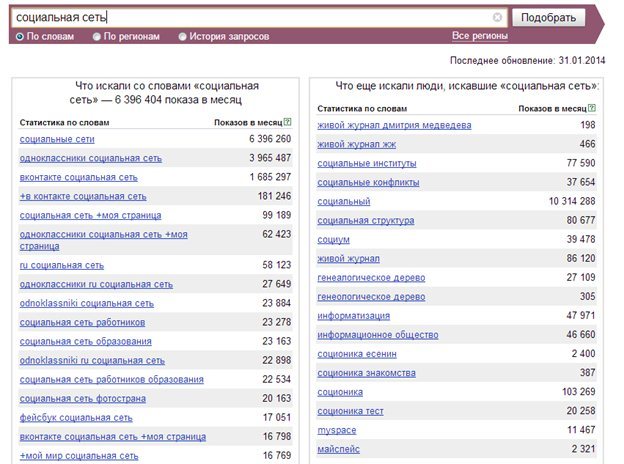The width and height of the screenshot is (624, 464).
Task: Click the 'Подобрать' button
Action: [548, 18]
